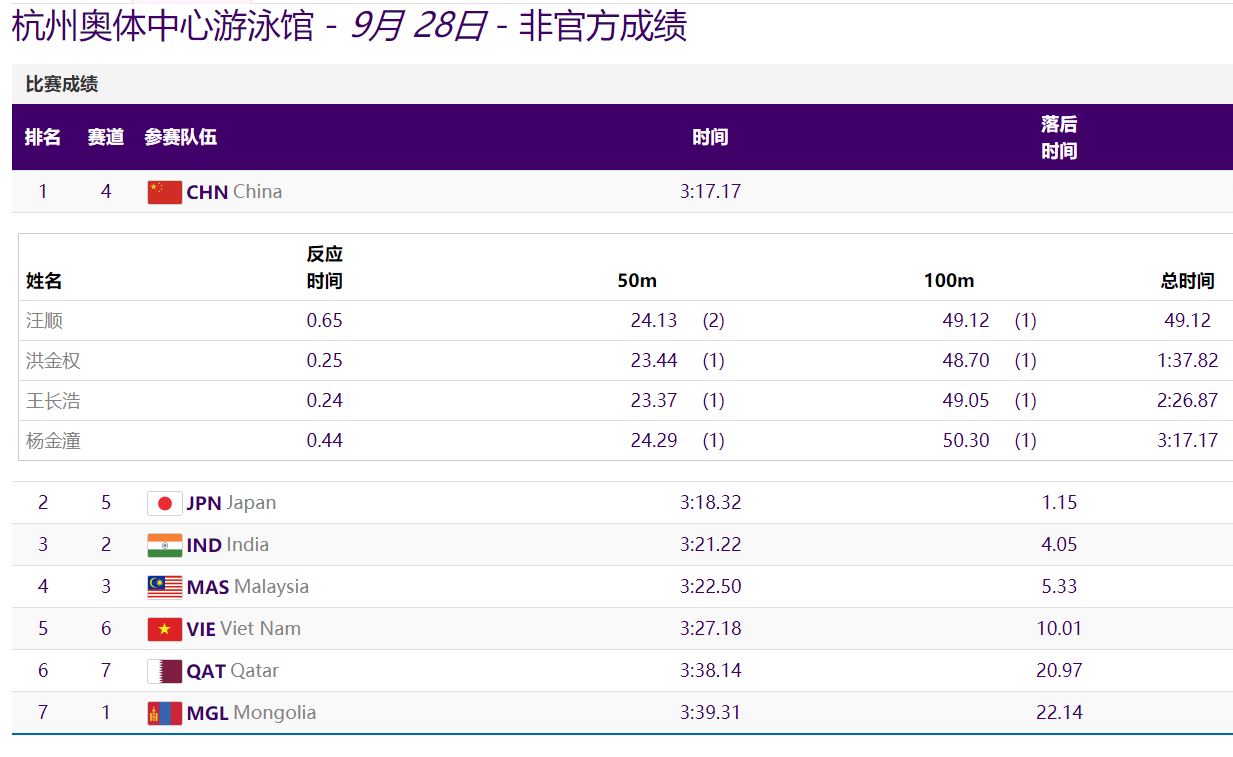Click the 50m split value 23.37
The image size is (1233, 757).
coord(654,401)
